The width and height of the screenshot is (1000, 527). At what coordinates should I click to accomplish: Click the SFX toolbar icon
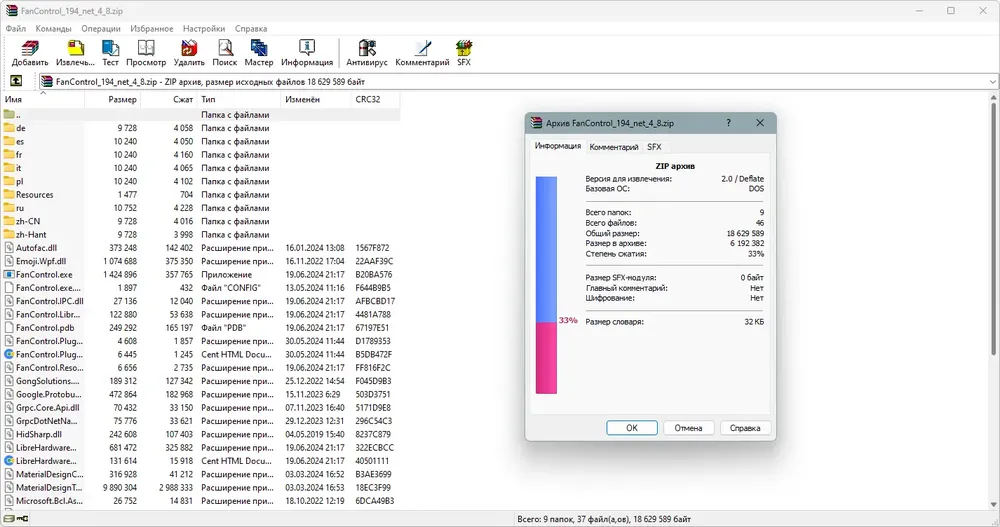(x=464, y=53)
